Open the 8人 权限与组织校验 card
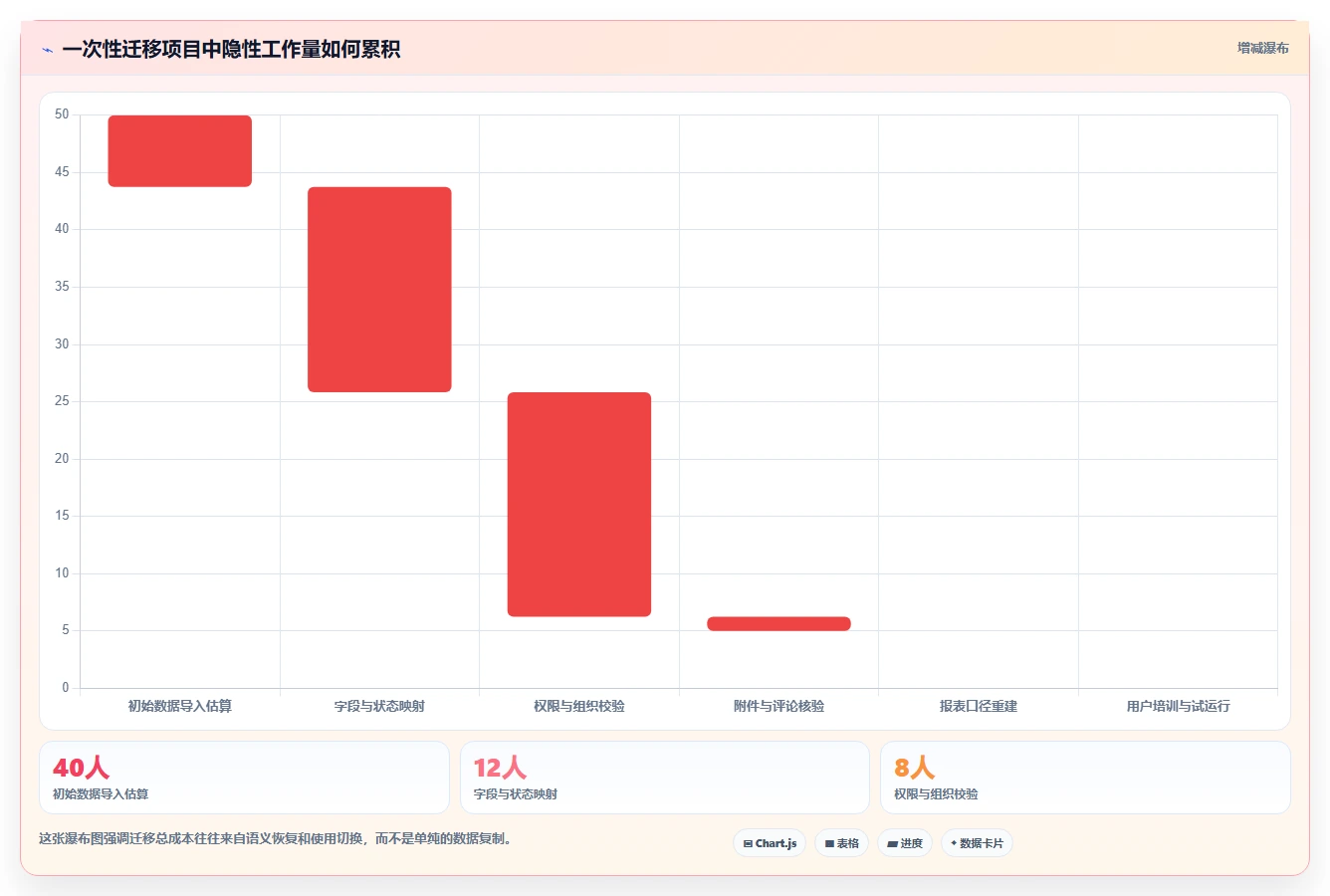Viewport: 1330px width, 896px height. click(1085, 778)
